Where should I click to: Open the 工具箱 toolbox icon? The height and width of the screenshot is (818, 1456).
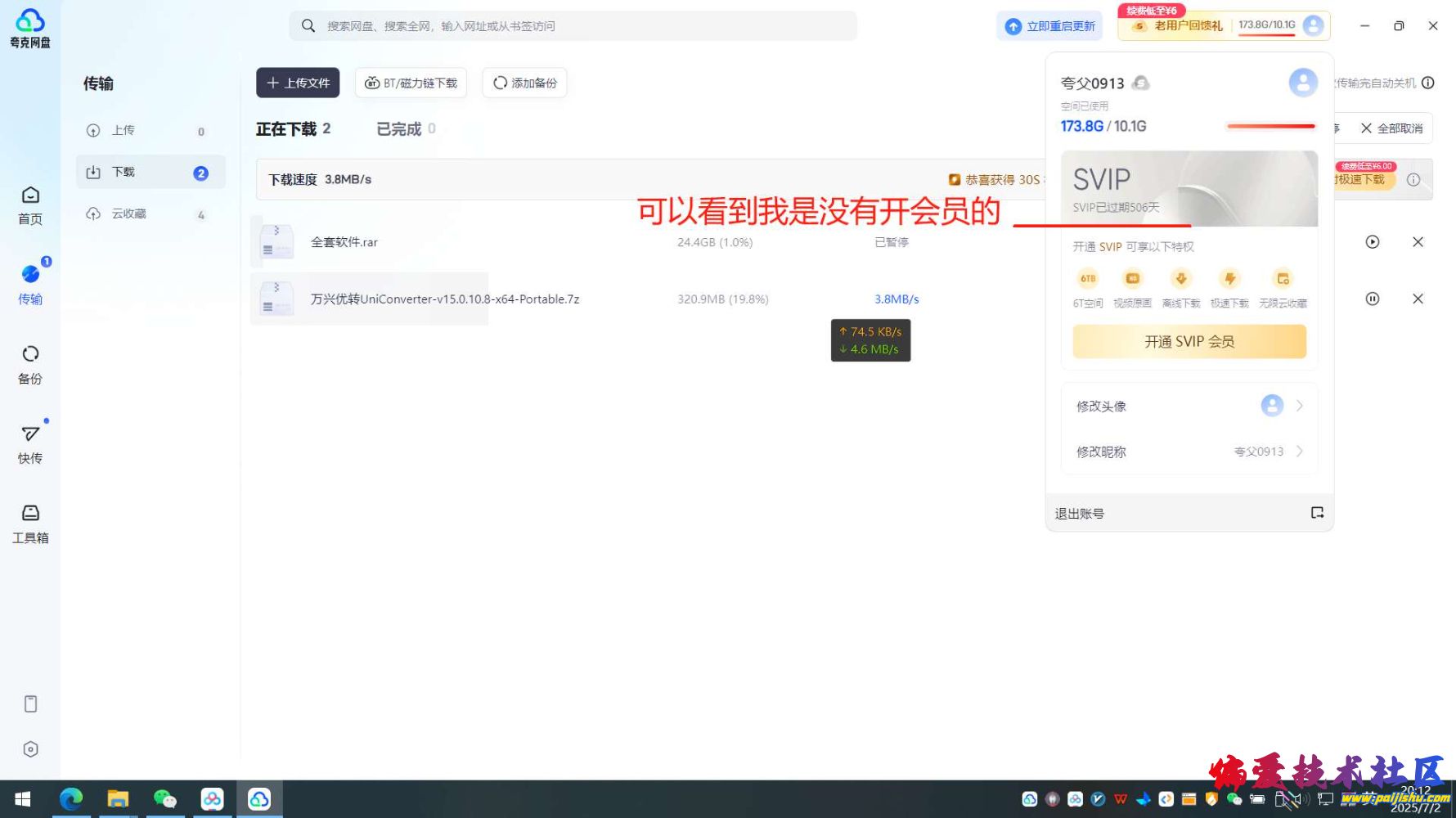click(x=30, y=523)
